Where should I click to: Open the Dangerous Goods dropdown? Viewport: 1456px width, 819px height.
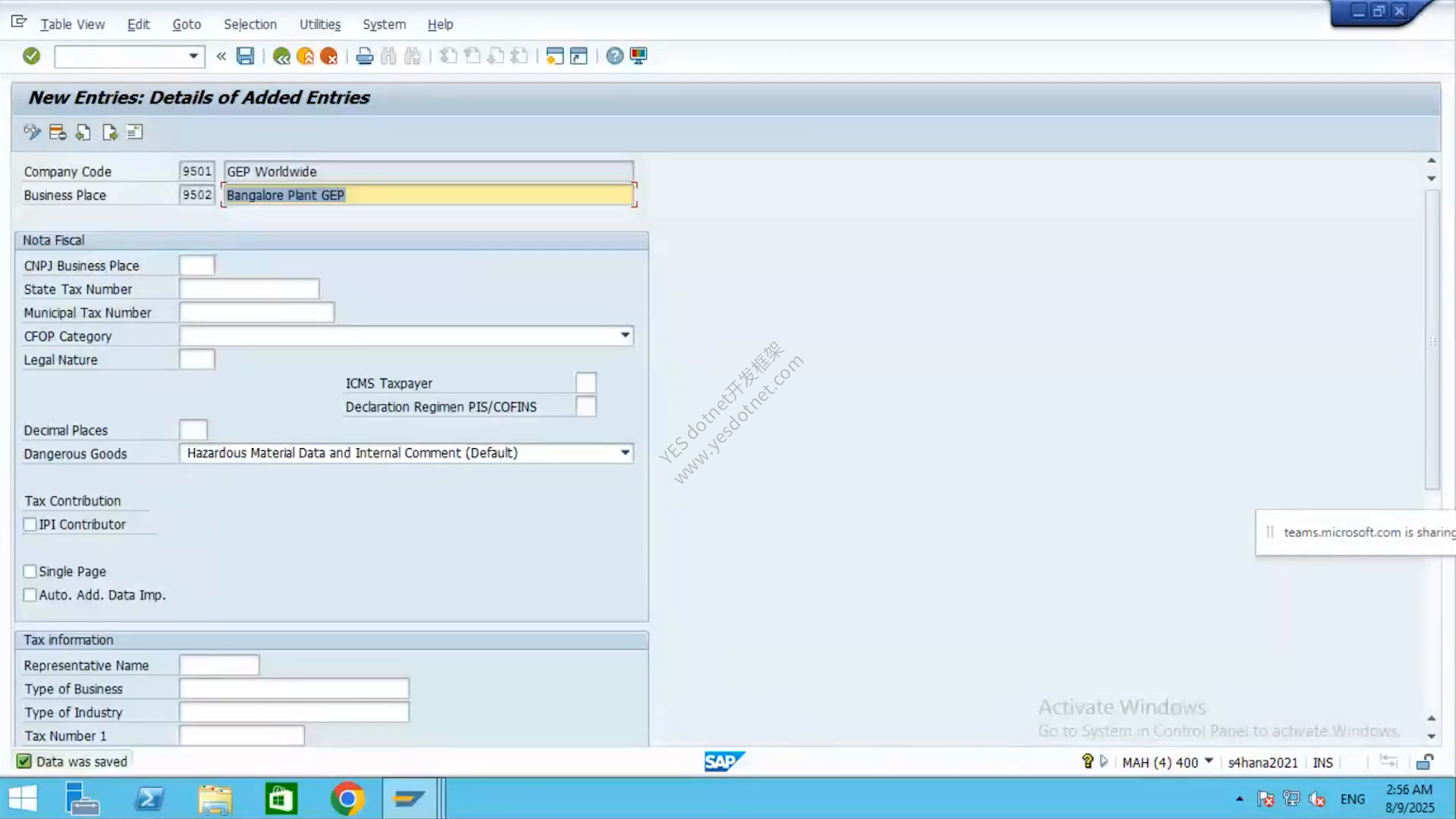tap(625, 453)
